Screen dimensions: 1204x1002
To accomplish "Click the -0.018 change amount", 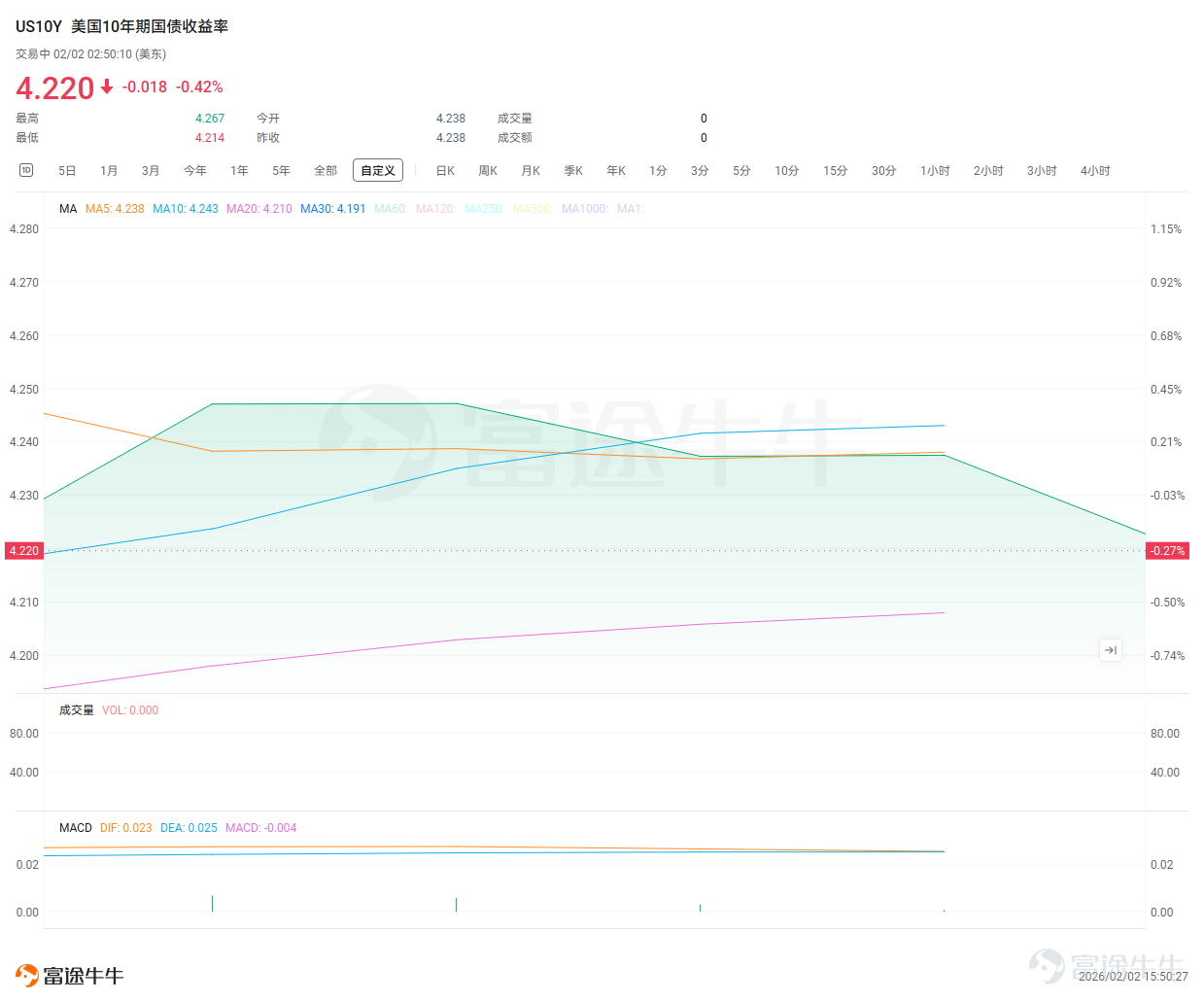I will [145, 87].
